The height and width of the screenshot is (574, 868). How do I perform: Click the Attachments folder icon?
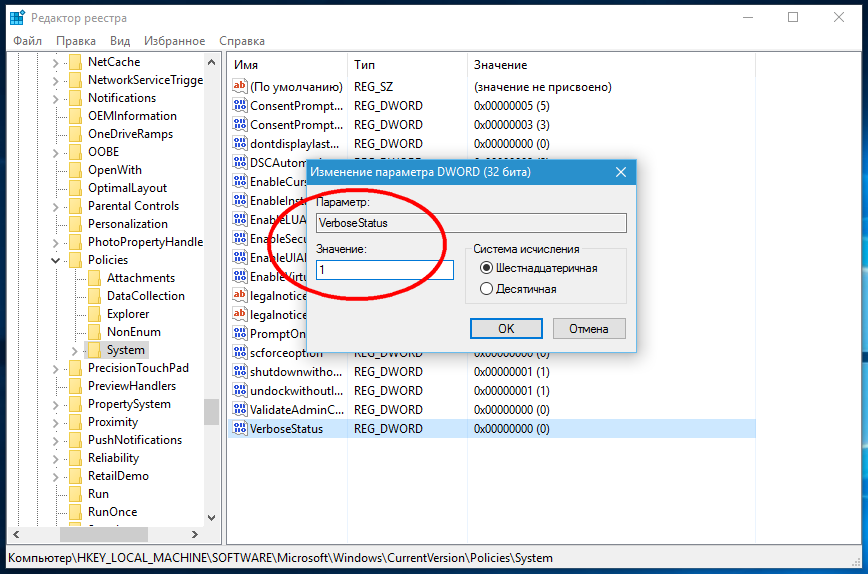coord(95,278)
